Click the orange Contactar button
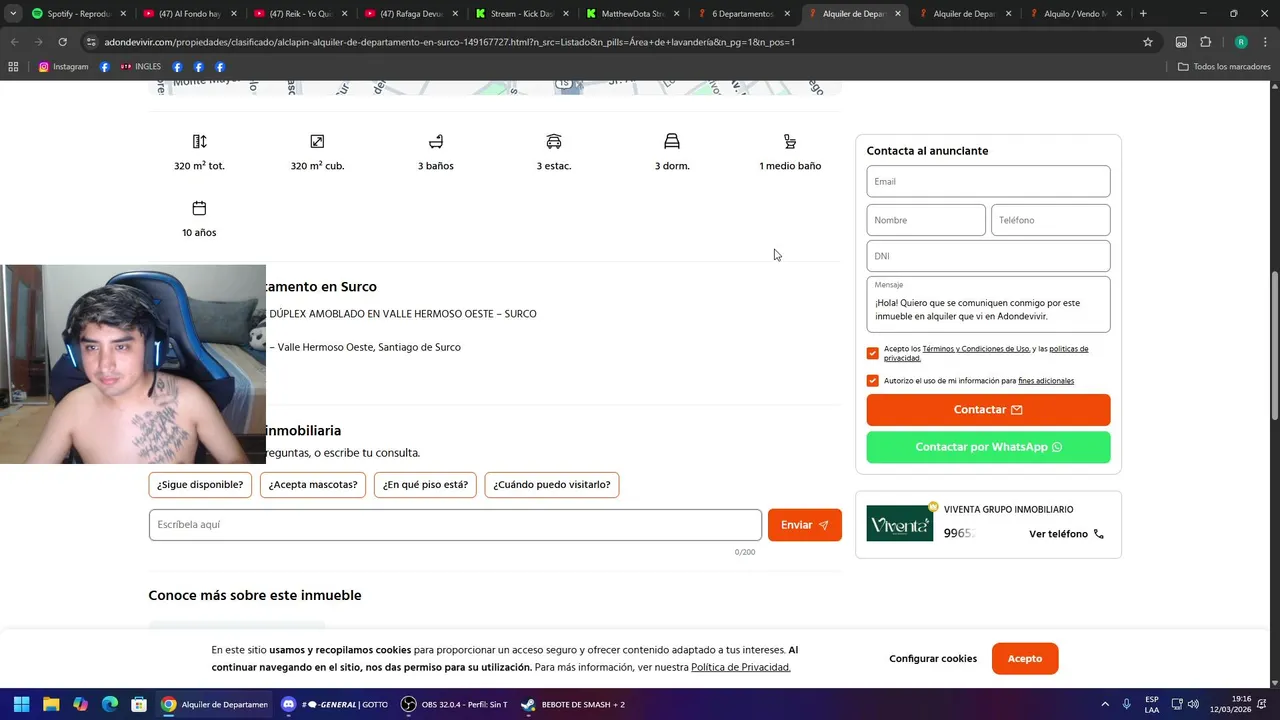 tap(988, 410)
